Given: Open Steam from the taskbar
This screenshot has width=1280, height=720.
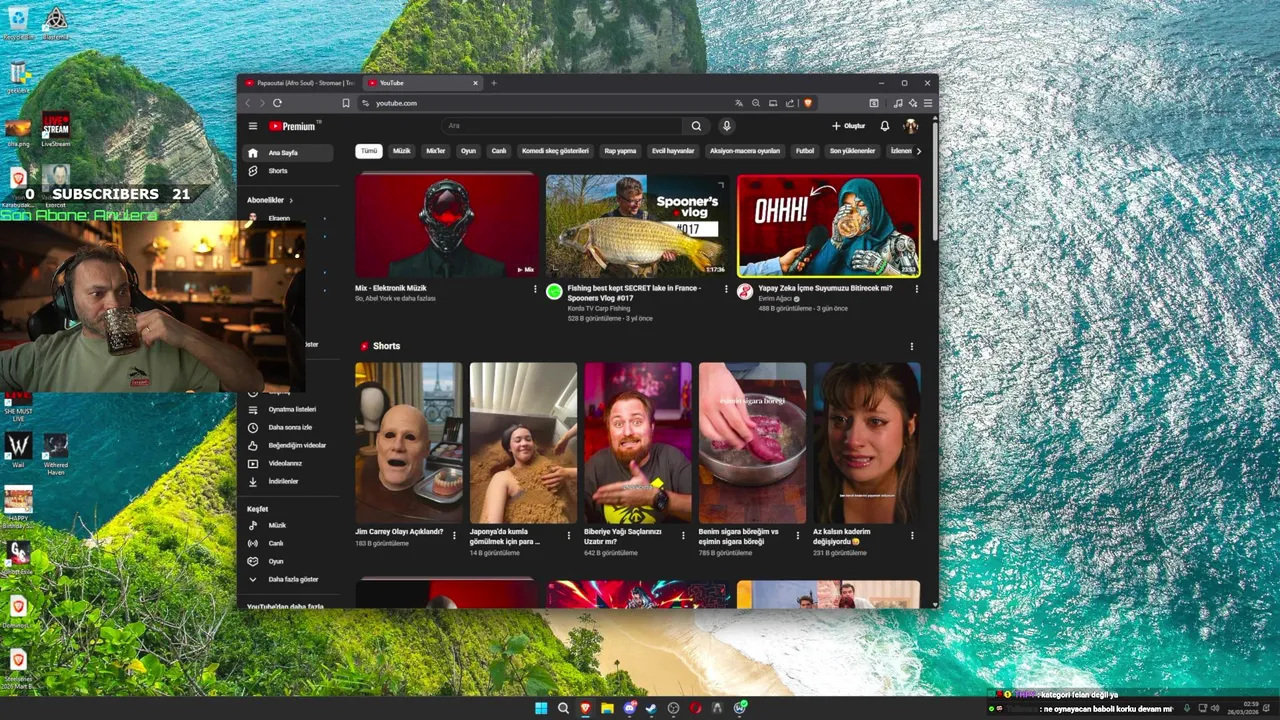Looking at the screenshot, I should (651, 708).
